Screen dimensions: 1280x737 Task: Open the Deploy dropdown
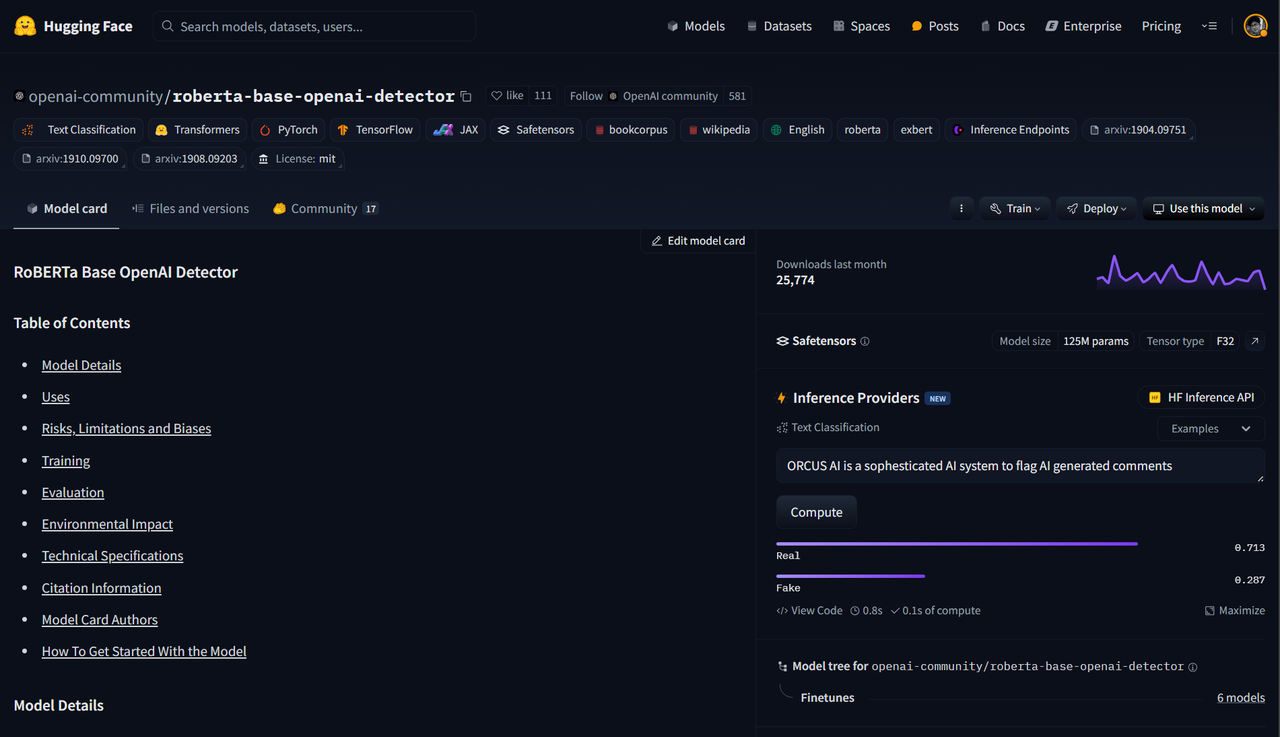click(1096, 208)
